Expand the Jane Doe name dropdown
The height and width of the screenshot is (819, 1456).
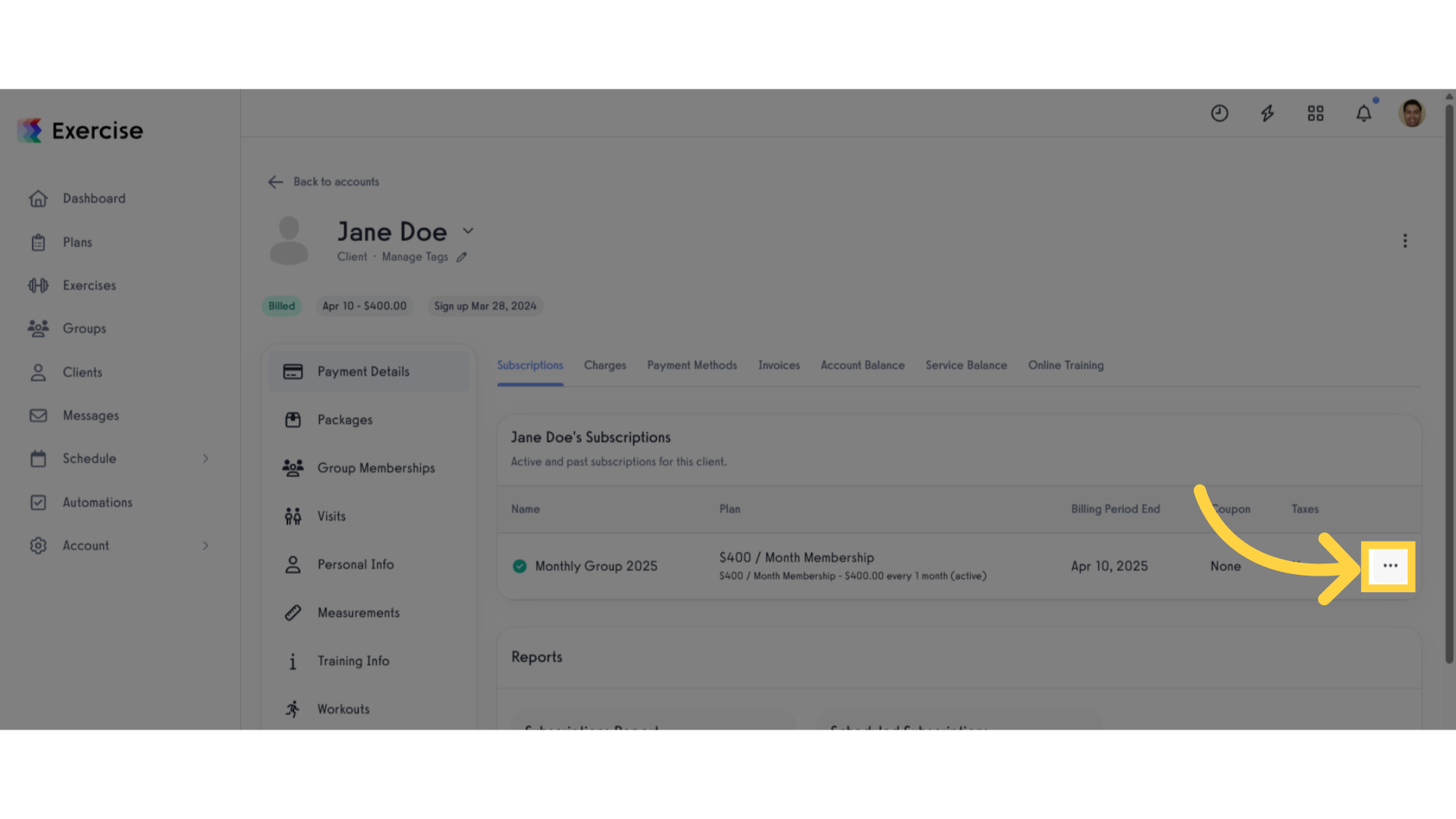point(468,231)
